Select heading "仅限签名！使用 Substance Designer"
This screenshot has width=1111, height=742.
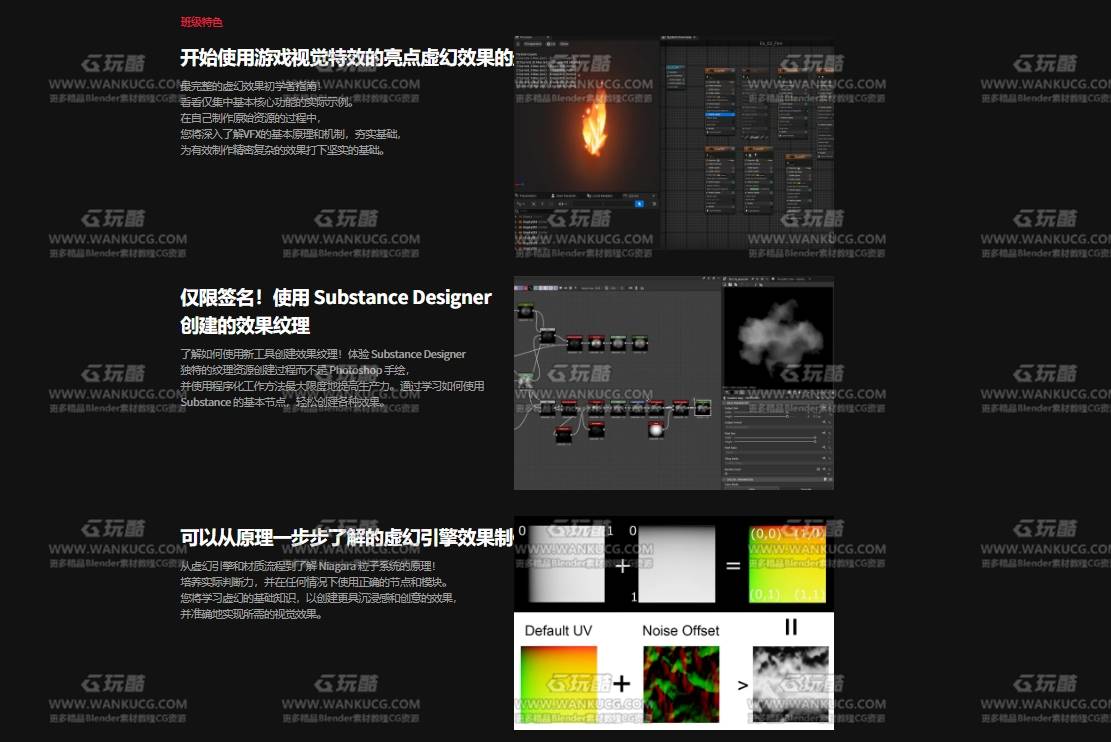click(x=336, y=297)
